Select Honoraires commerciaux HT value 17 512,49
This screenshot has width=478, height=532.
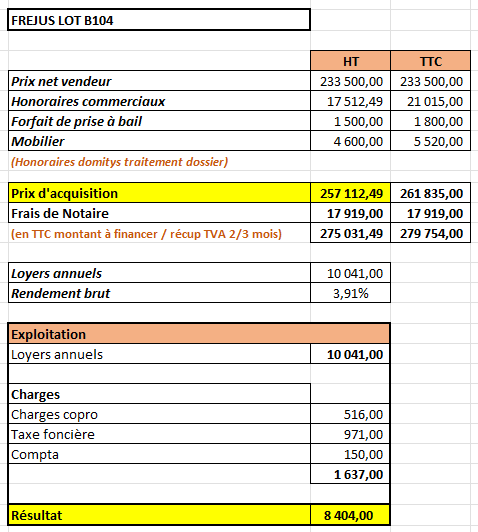click(350, 101)
